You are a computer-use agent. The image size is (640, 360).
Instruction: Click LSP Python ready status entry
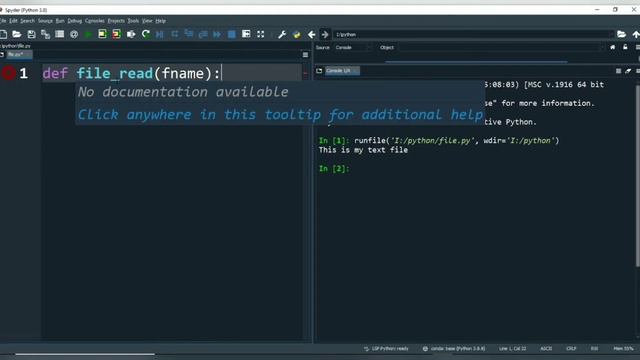[x=386, y=349]
